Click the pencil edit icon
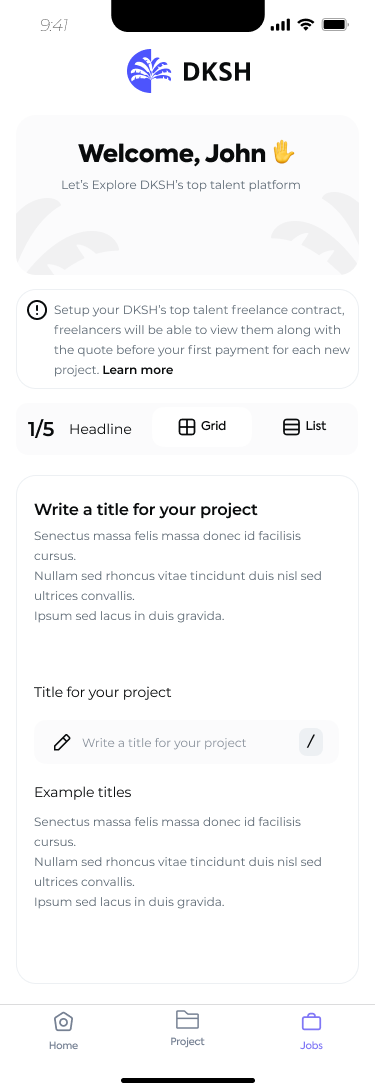 point(62,742)
